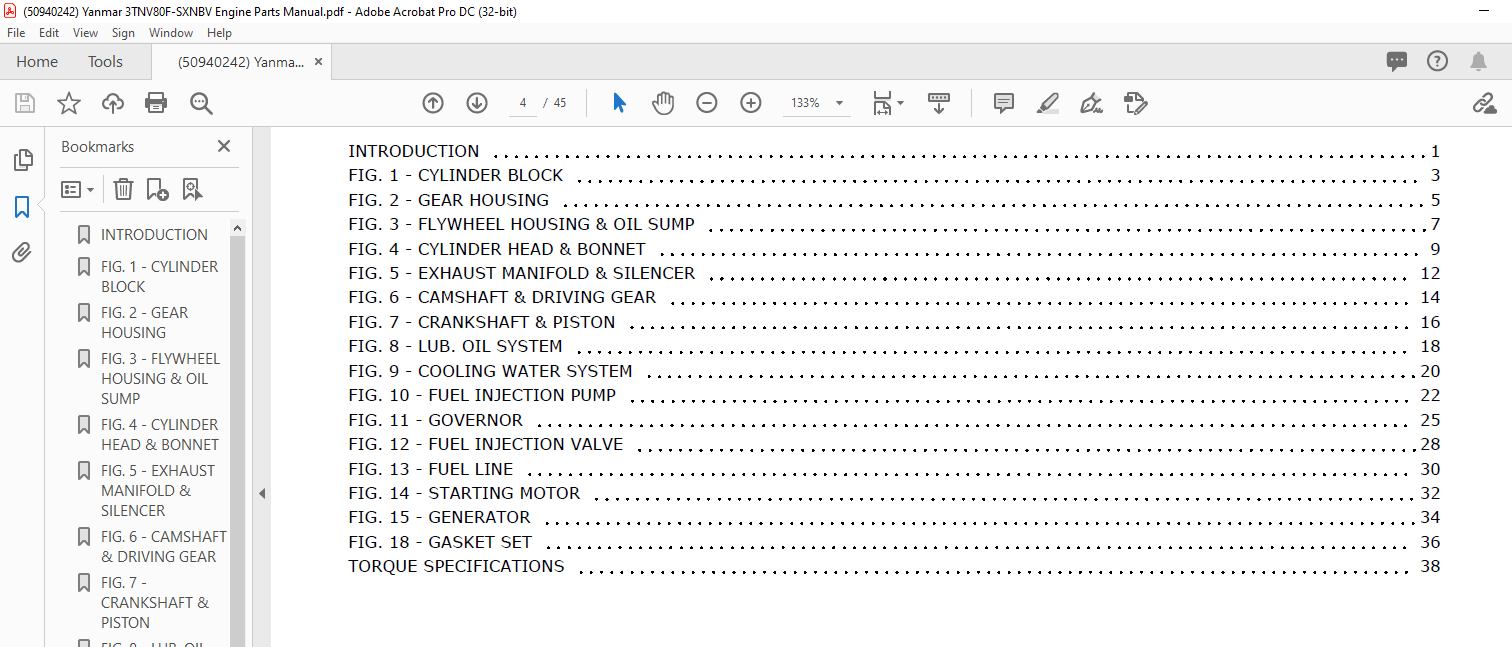This screenshot has width=1512, height=647.
Task: Click TORQUE SPECIFICATIONS contents line
Action: click(x=894, y=566)
